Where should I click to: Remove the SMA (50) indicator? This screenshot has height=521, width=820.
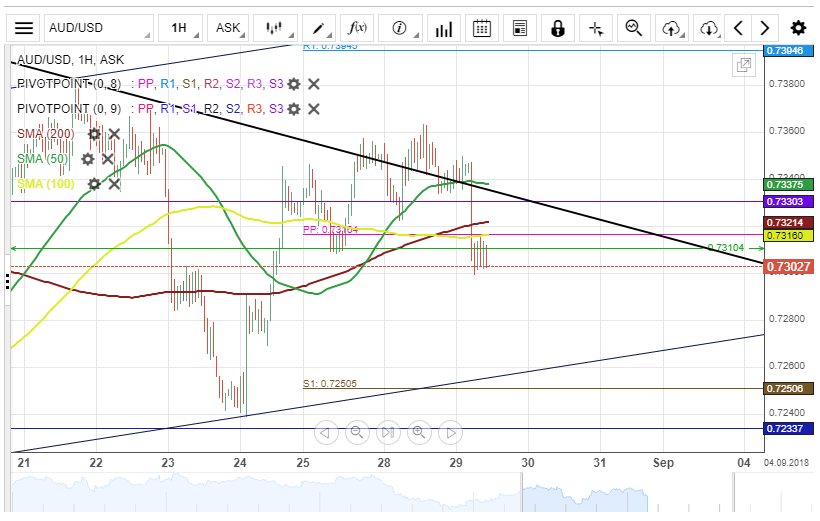coord(107,159)
